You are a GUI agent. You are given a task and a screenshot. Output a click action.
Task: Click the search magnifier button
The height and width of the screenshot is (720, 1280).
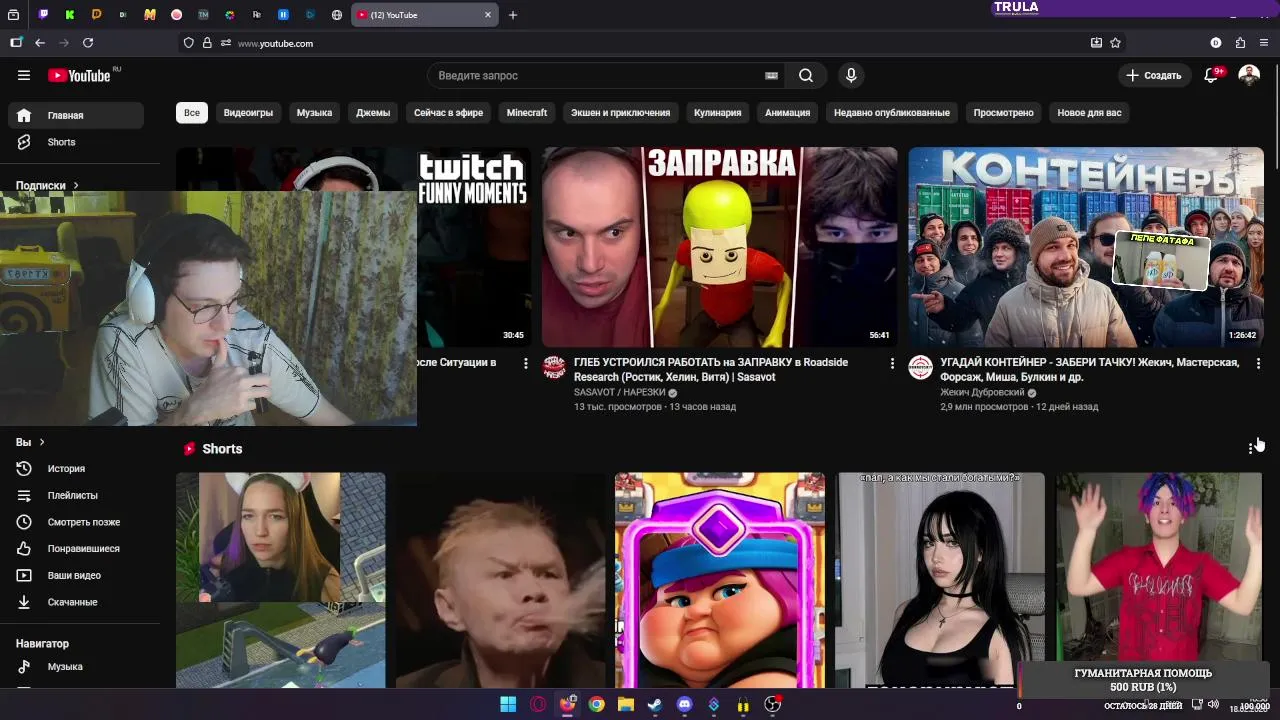pos(806,75)
